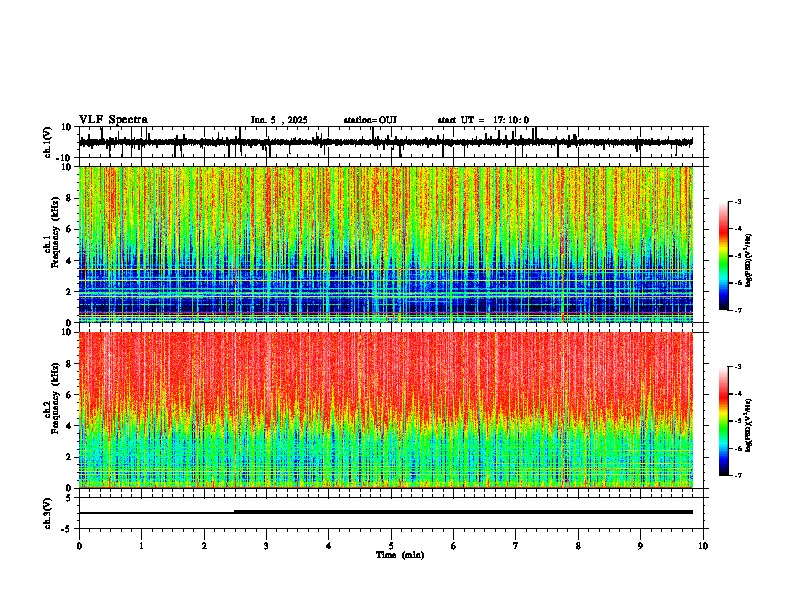Click time axis tick label '7'

coord(516,546)
